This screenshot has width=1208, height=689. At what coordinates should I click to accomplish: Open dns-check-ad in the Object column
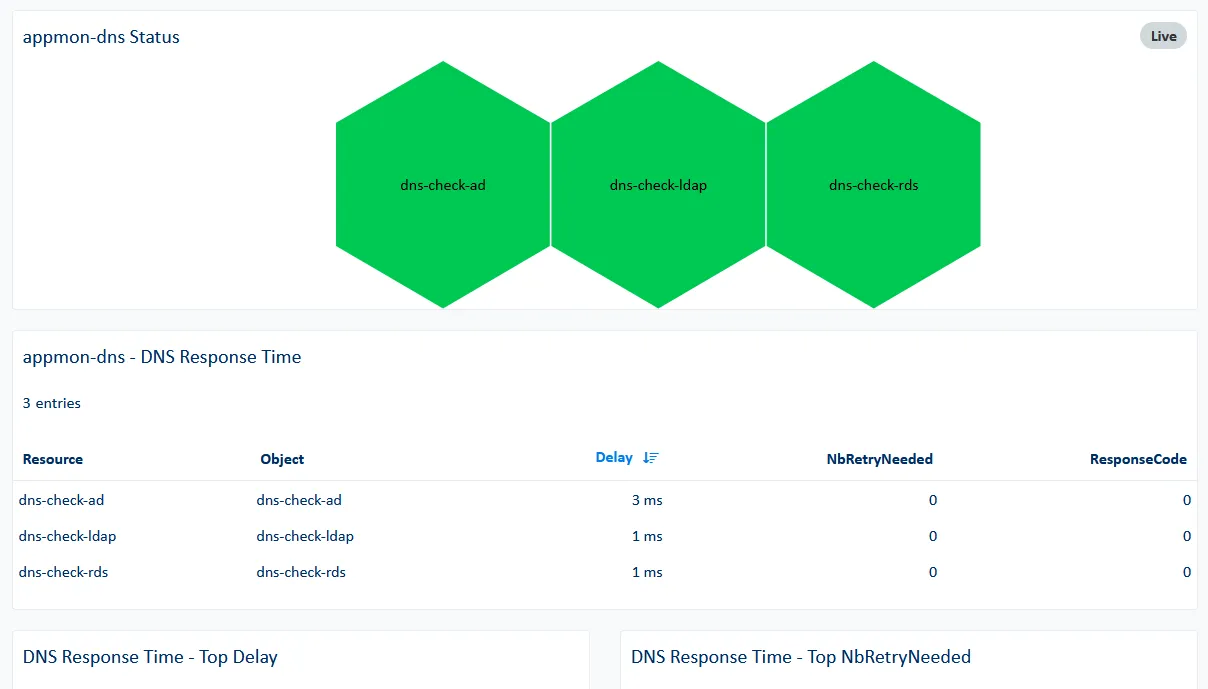299,500
